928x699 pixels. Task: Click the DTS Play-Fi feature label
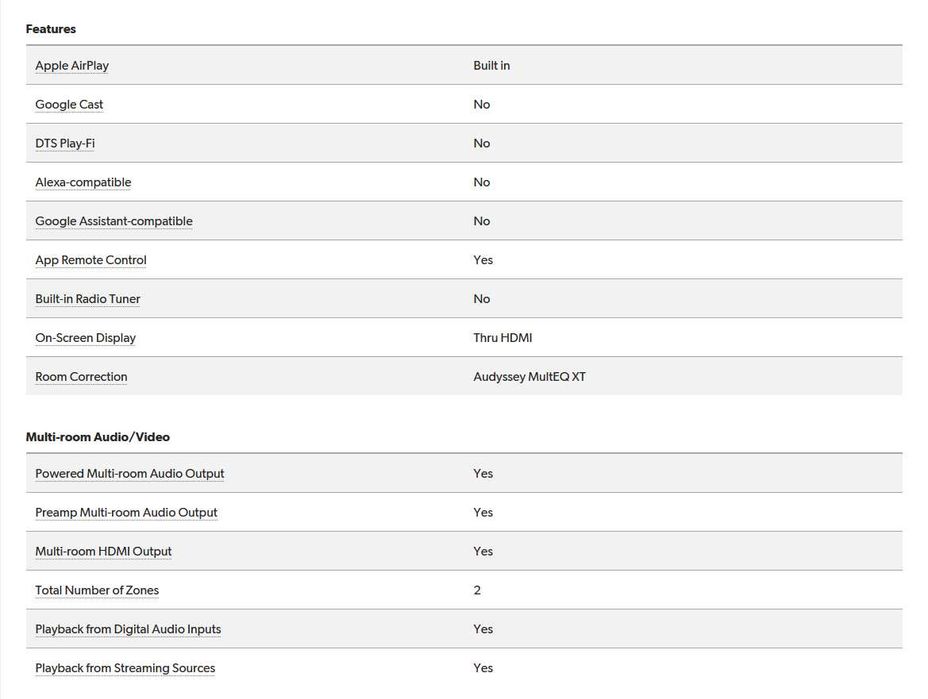(x=65, y=144)
